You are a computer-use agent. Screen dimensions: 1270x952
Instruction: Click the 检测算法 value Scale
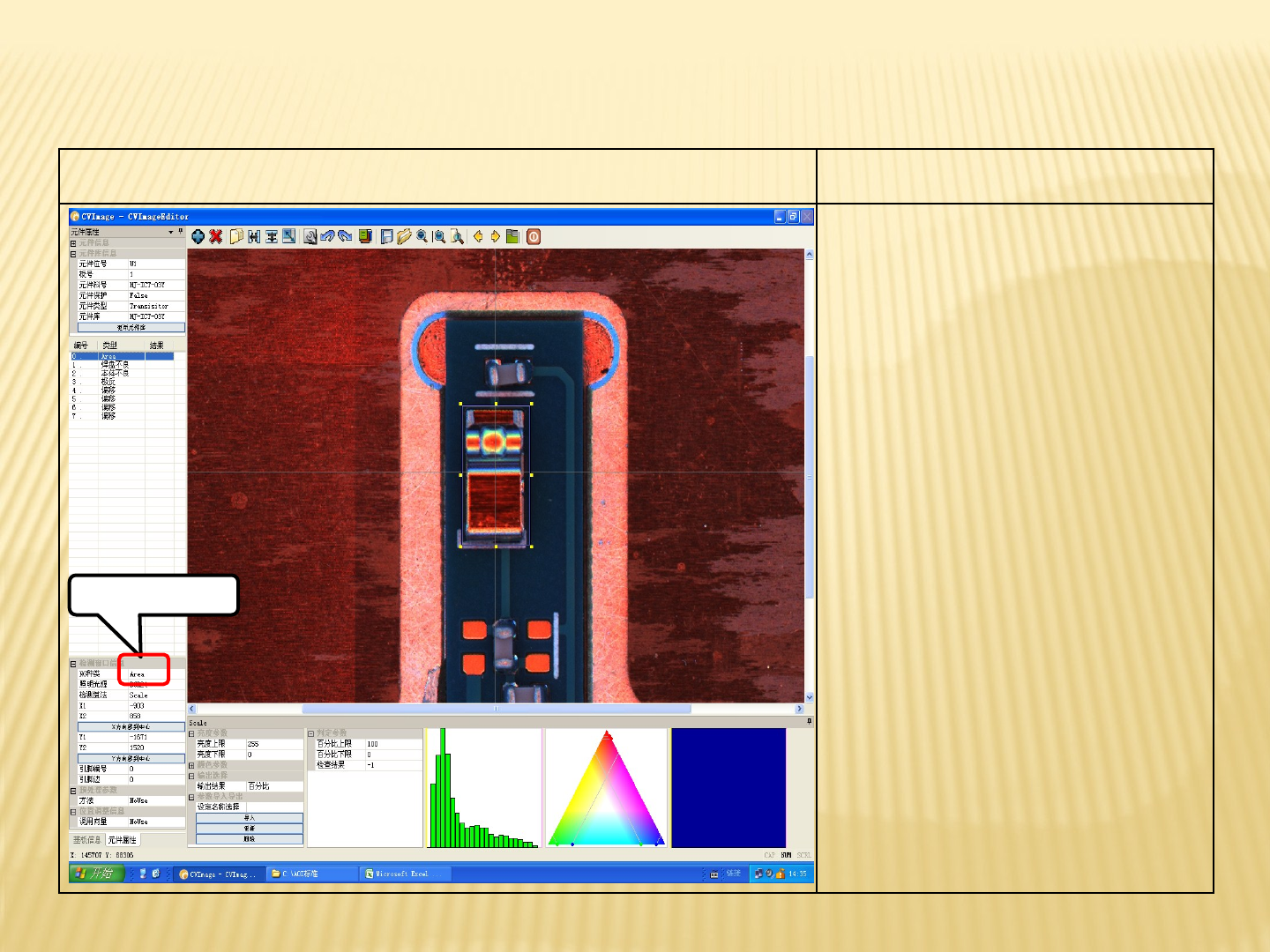click(156, 695)
